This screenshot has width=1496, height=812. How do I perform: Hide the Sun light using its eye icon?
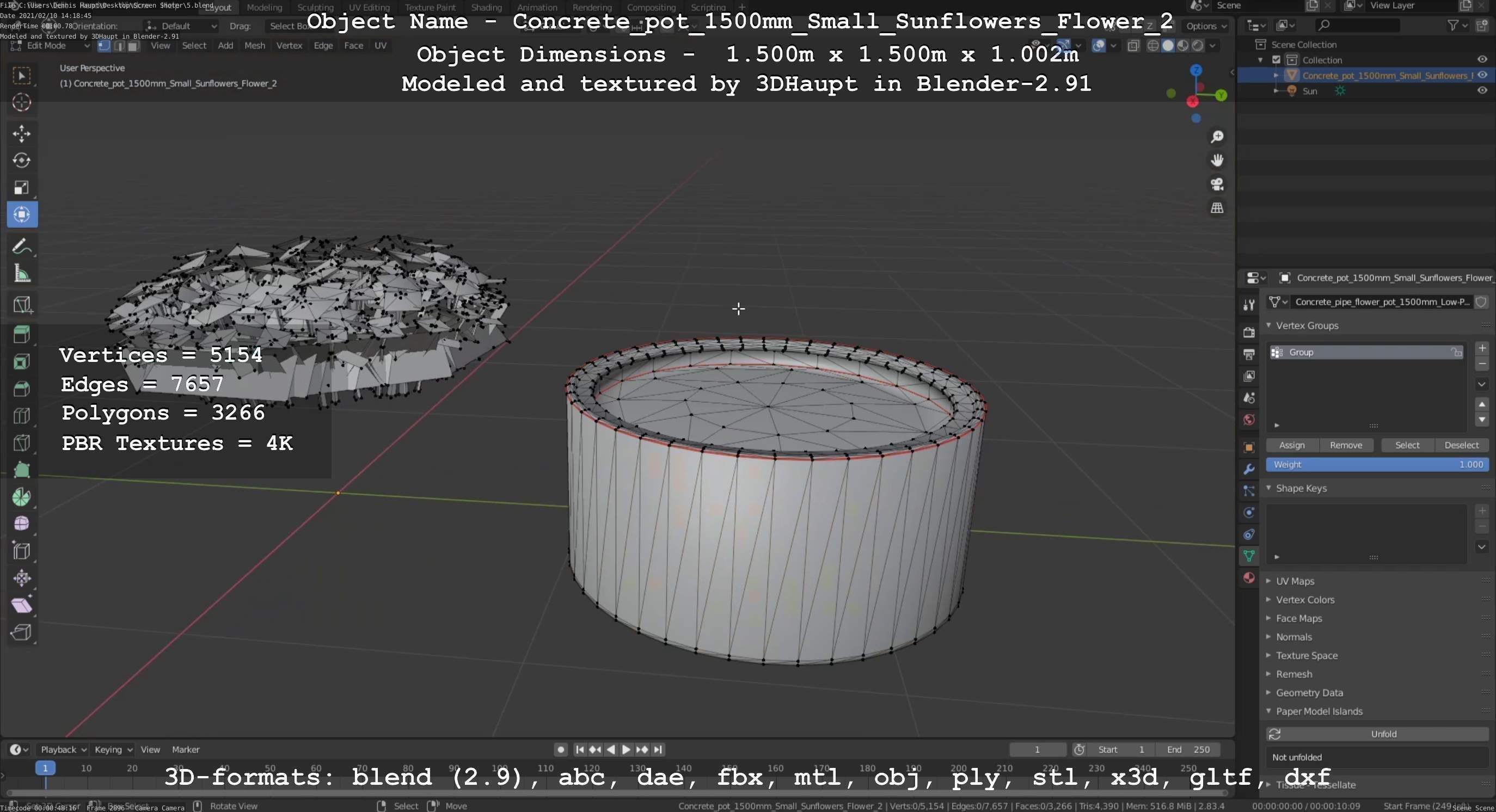[x=1482, y=90]
